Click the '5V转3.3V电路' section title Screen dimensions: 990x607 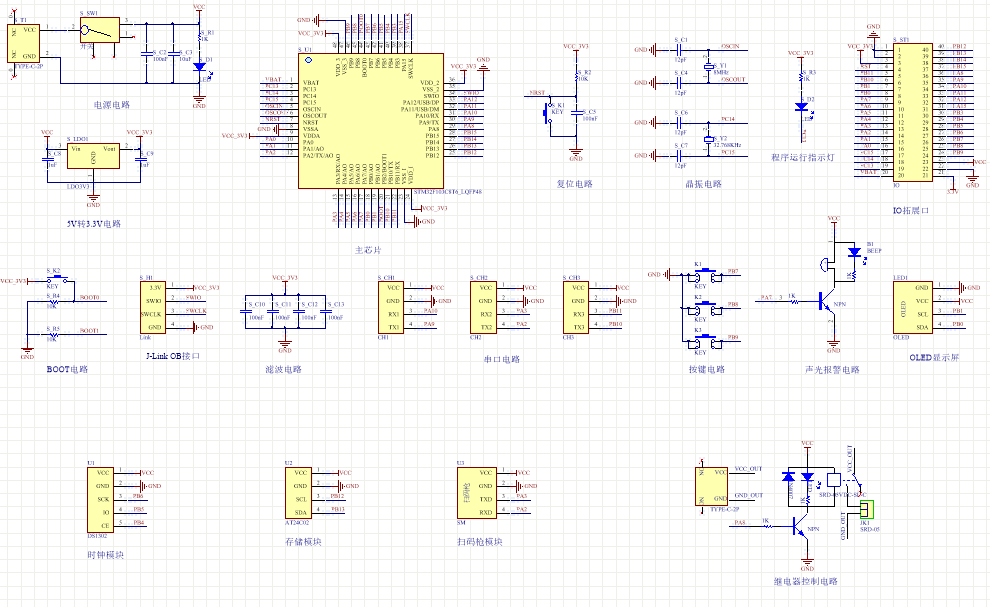point(93,224)
